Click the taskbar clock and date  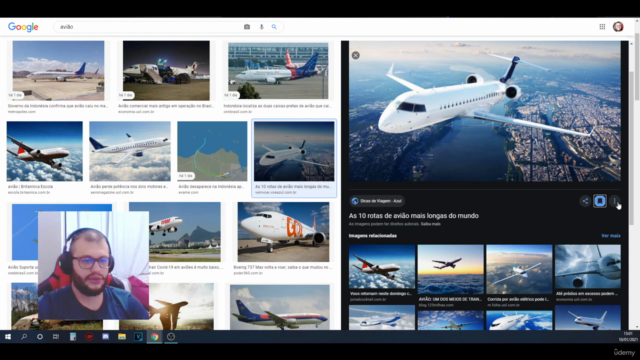tap(628, 337)
